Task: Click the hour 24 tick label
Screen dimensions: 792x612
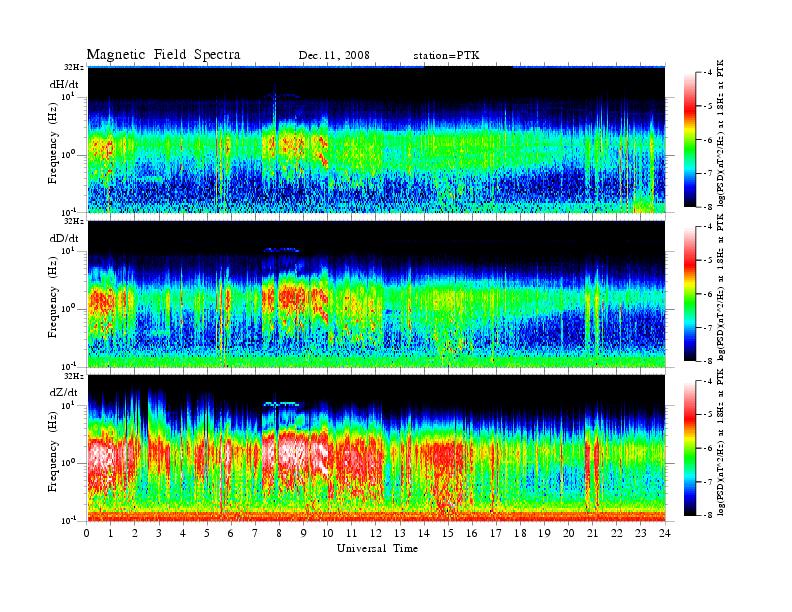Action: [x=665, y=533]
